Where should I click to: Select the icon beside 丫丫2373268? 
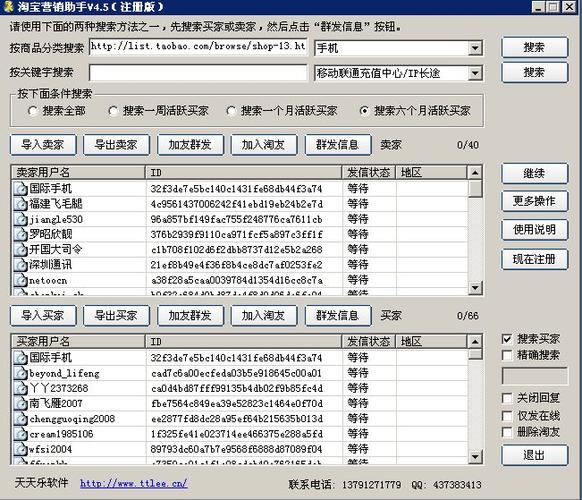coord(20,388)
